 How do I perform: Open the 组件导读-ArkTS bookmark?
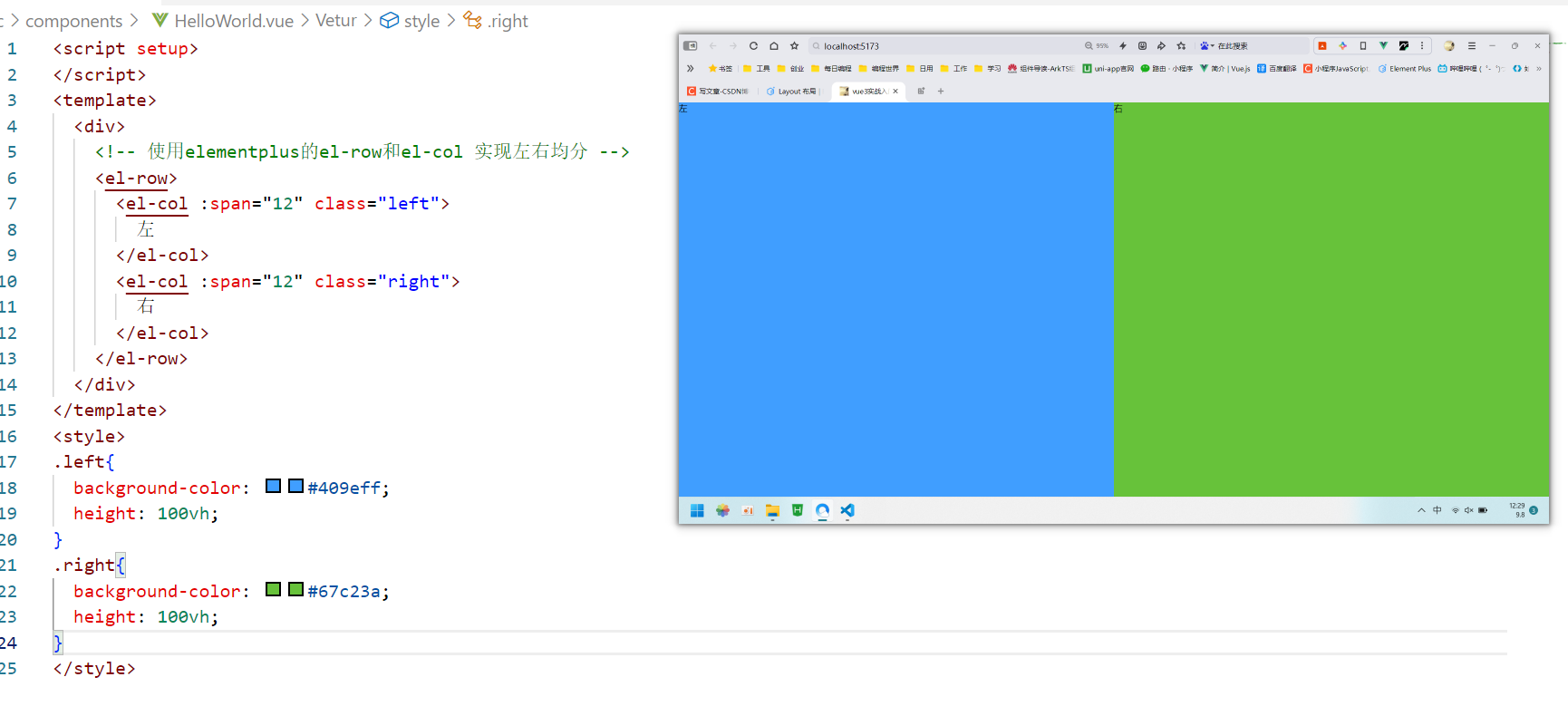[x=1040, y=68]
